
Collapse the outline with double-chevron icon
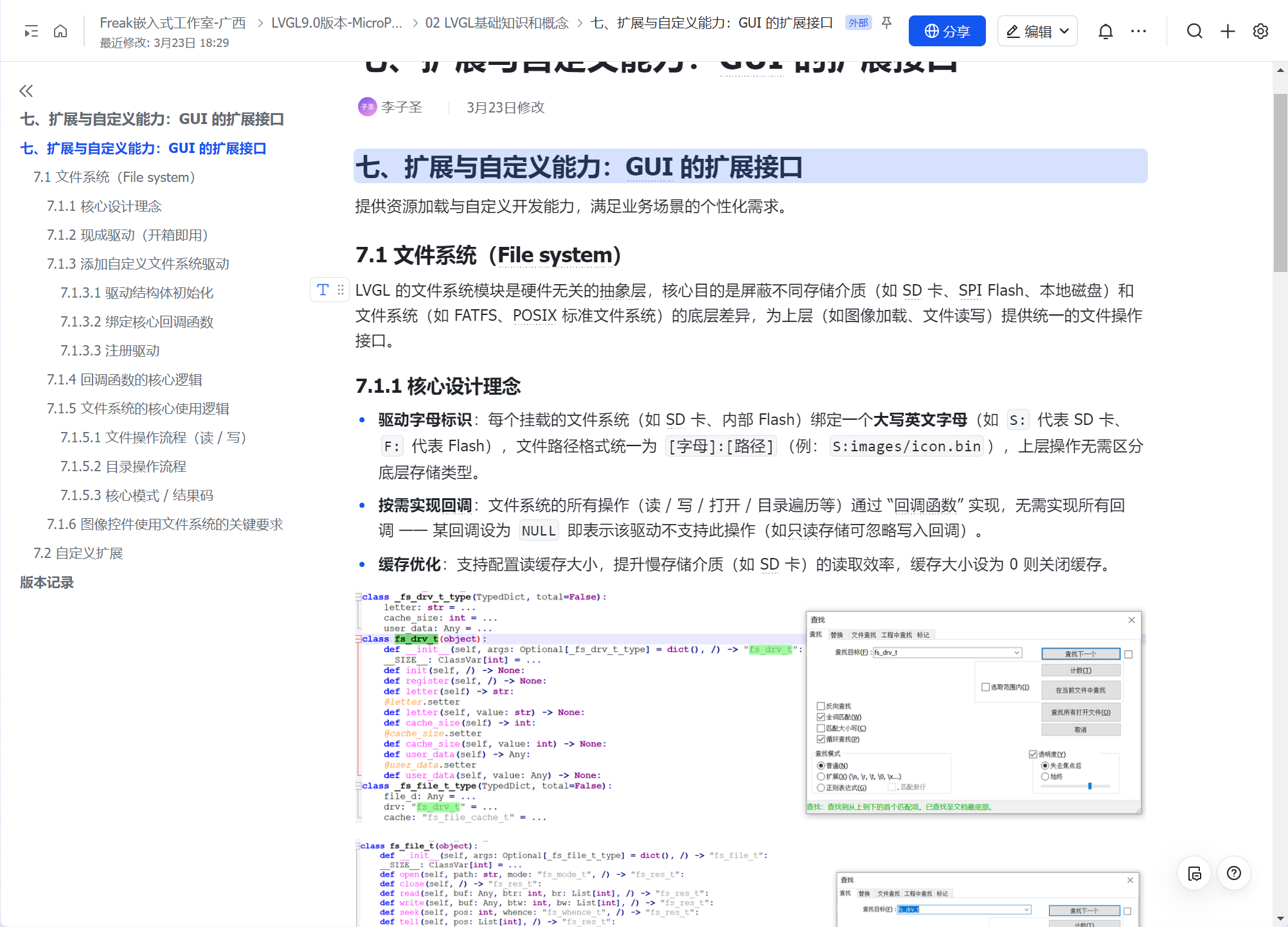[26, 91]
